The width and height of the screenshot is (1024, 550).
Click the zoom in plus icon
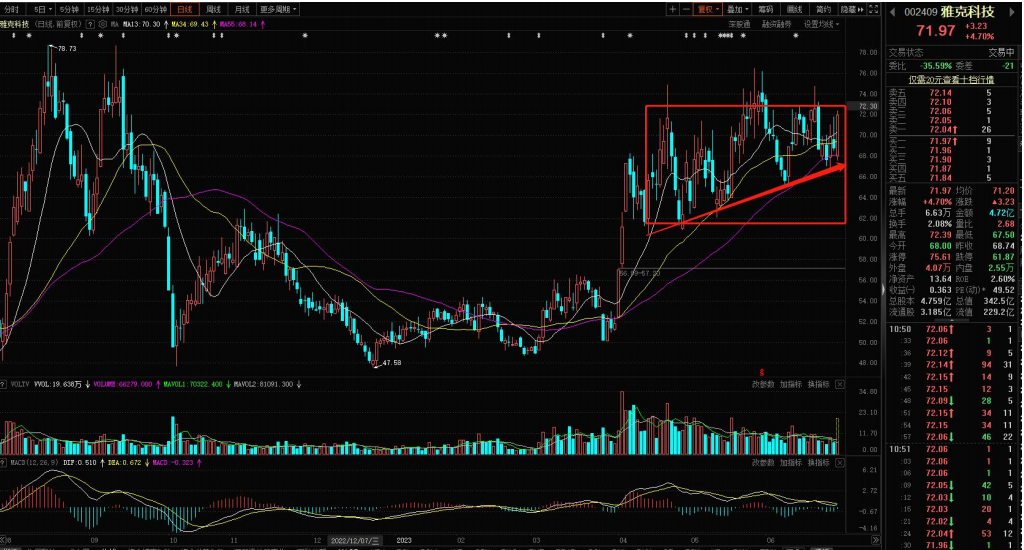(x=673, y=9)
